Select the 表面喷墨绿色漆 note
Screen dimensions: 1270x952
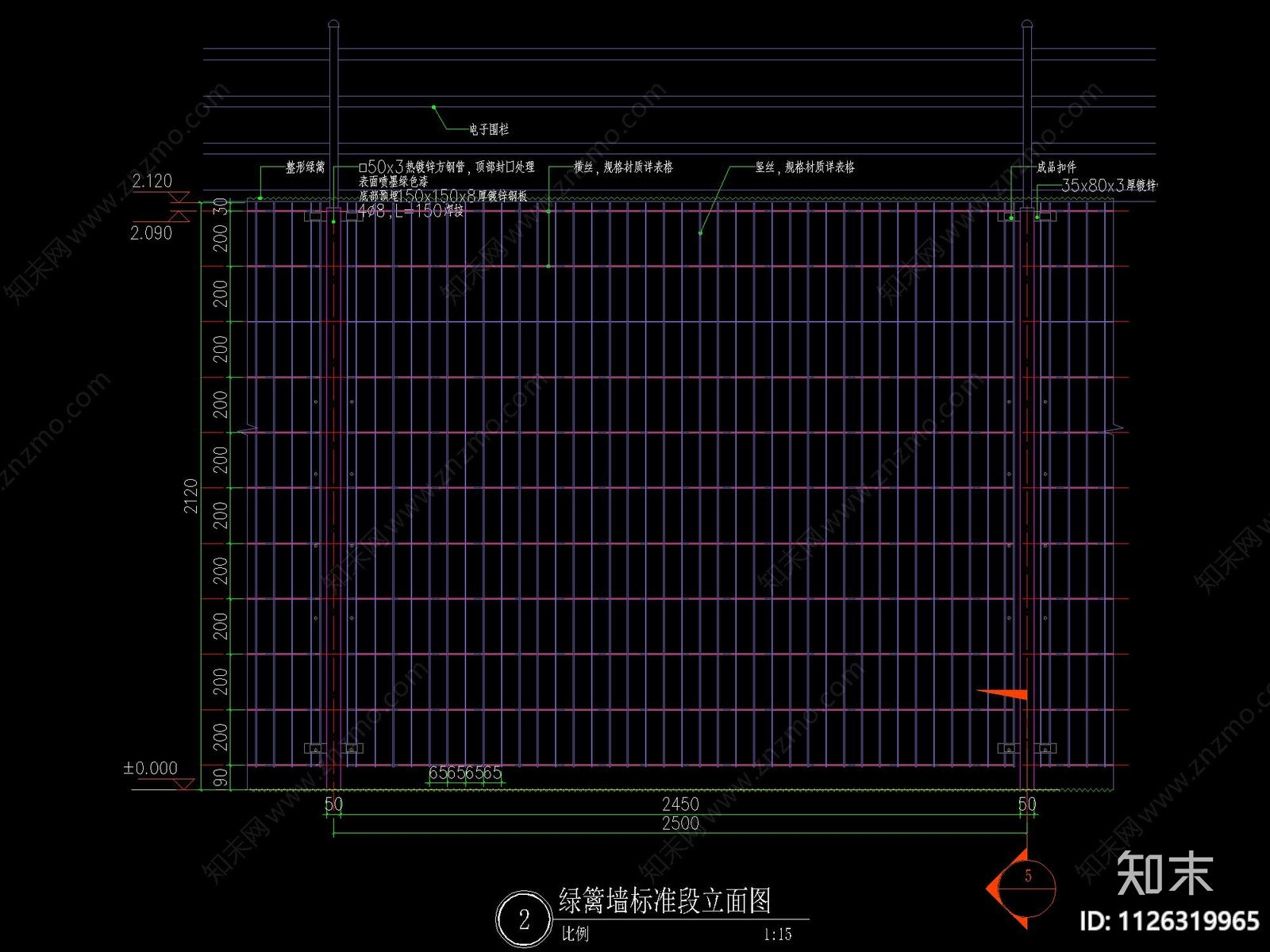pyautogui.click(x=393, y=182)
